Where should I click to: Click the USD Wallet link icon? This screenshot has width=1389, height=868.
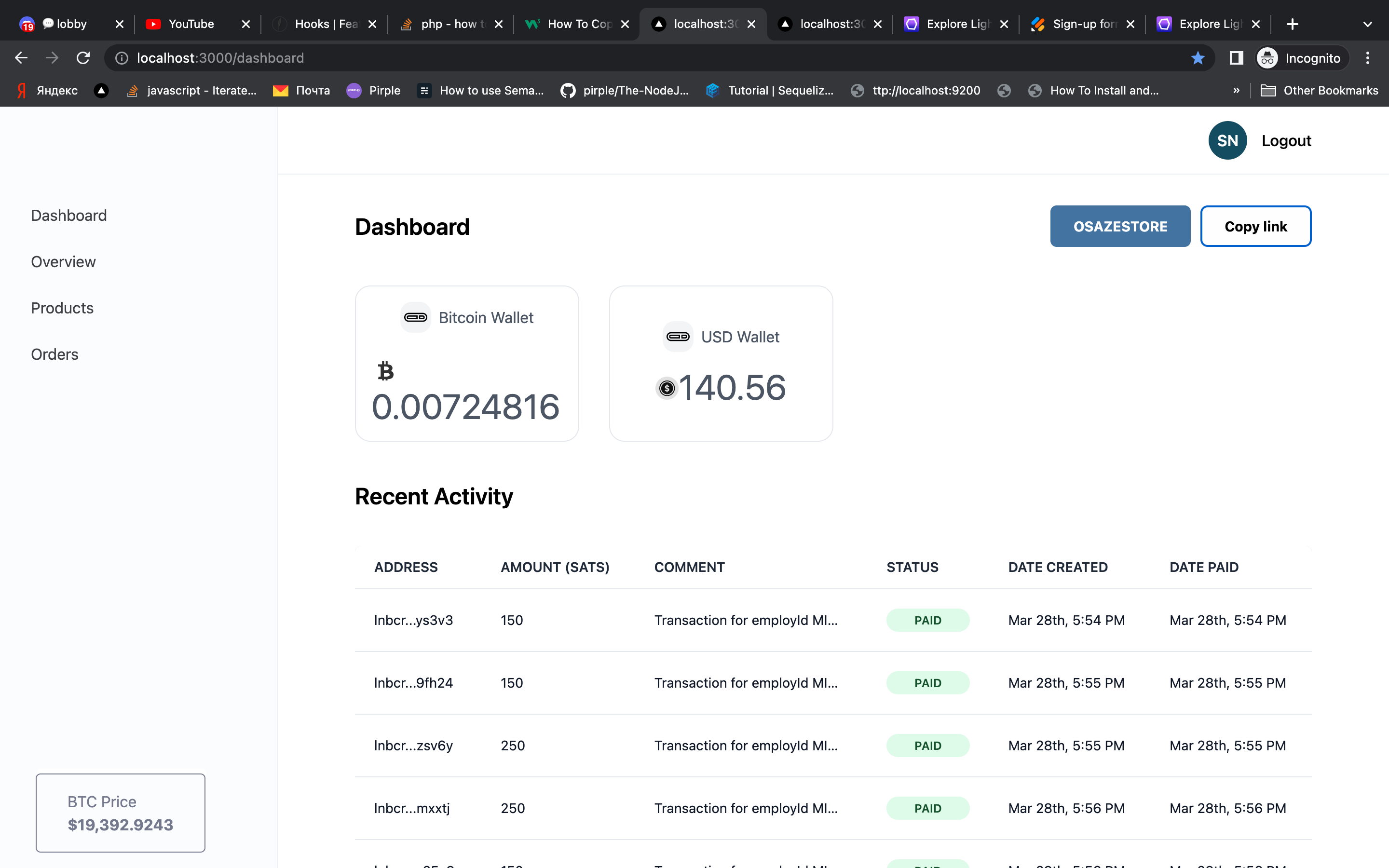(678, 337)
